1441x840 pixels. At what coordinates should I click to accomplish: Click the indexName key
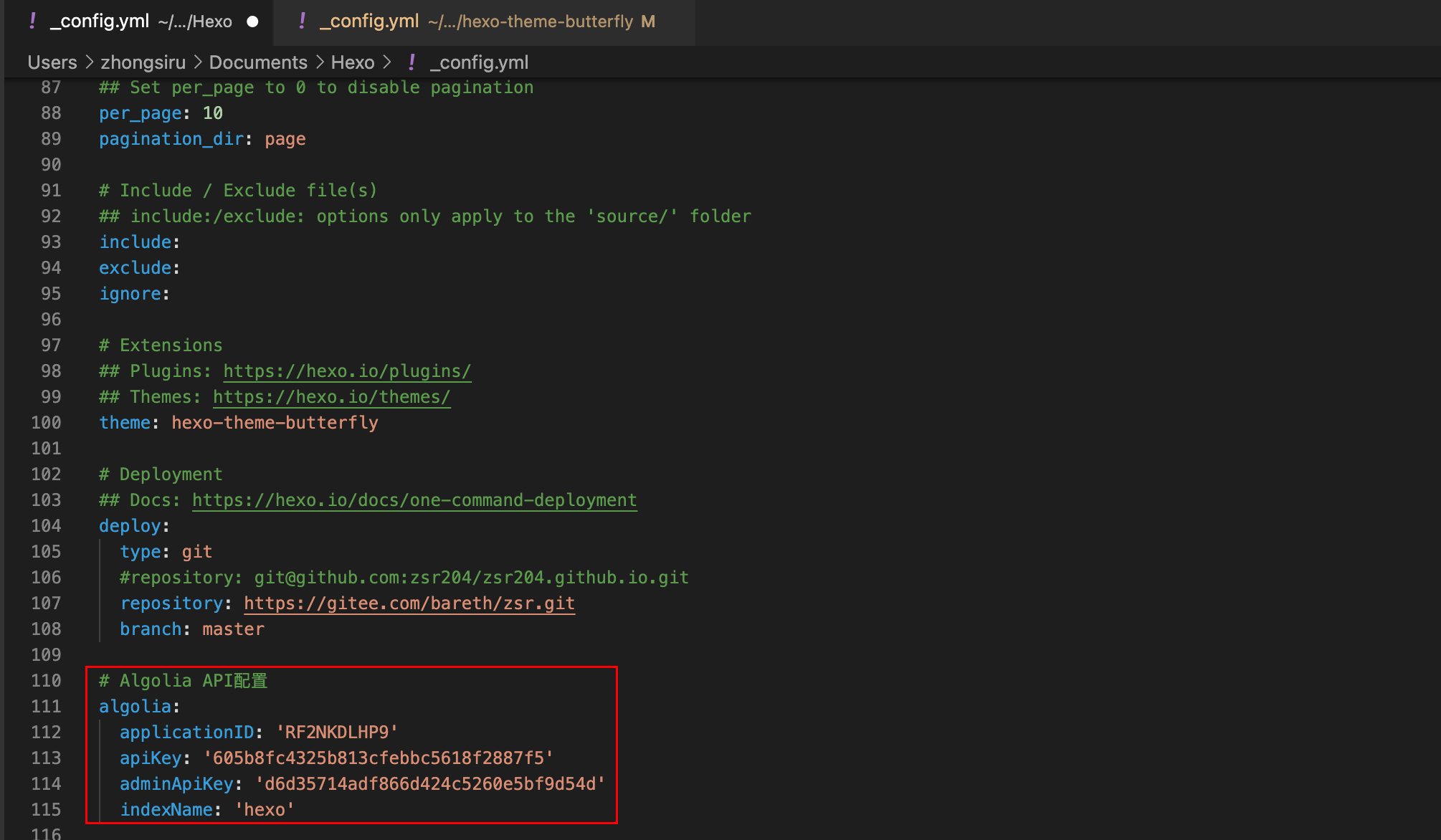point(166,810)
